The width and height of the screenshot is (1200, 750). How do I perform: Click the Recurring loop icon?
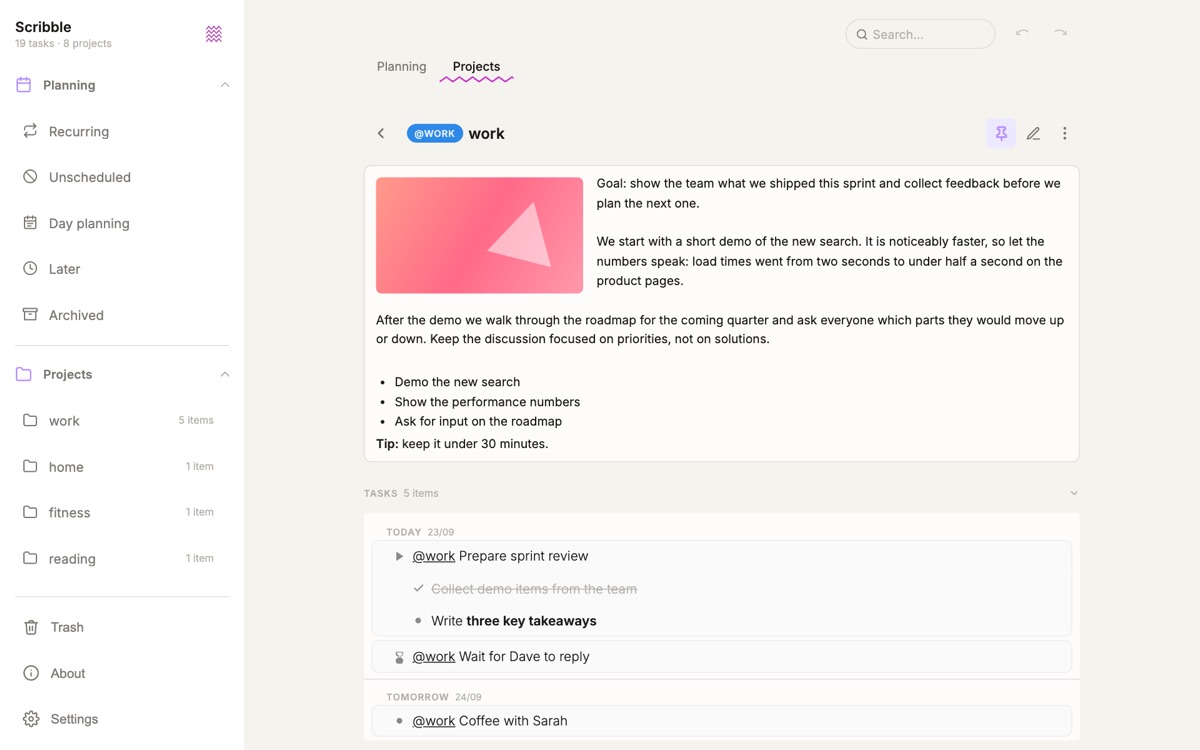click(30, 131)
